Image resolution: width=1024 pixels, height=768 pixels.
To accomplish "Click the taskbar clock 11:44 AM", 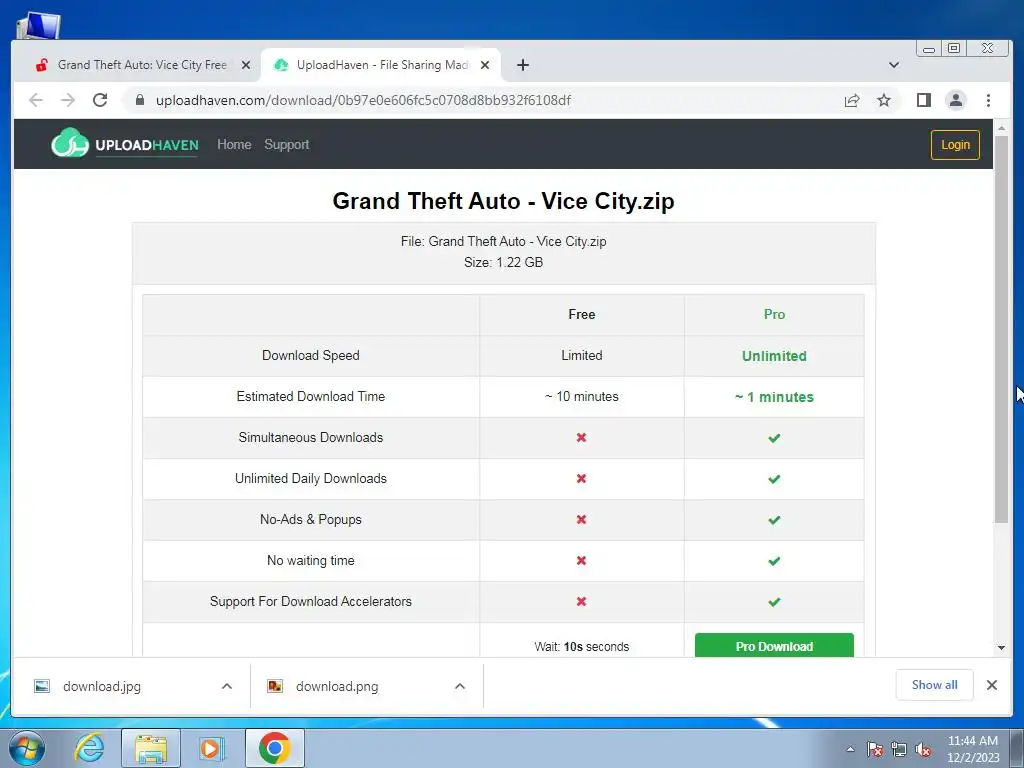I will click(x=972, y=741).
